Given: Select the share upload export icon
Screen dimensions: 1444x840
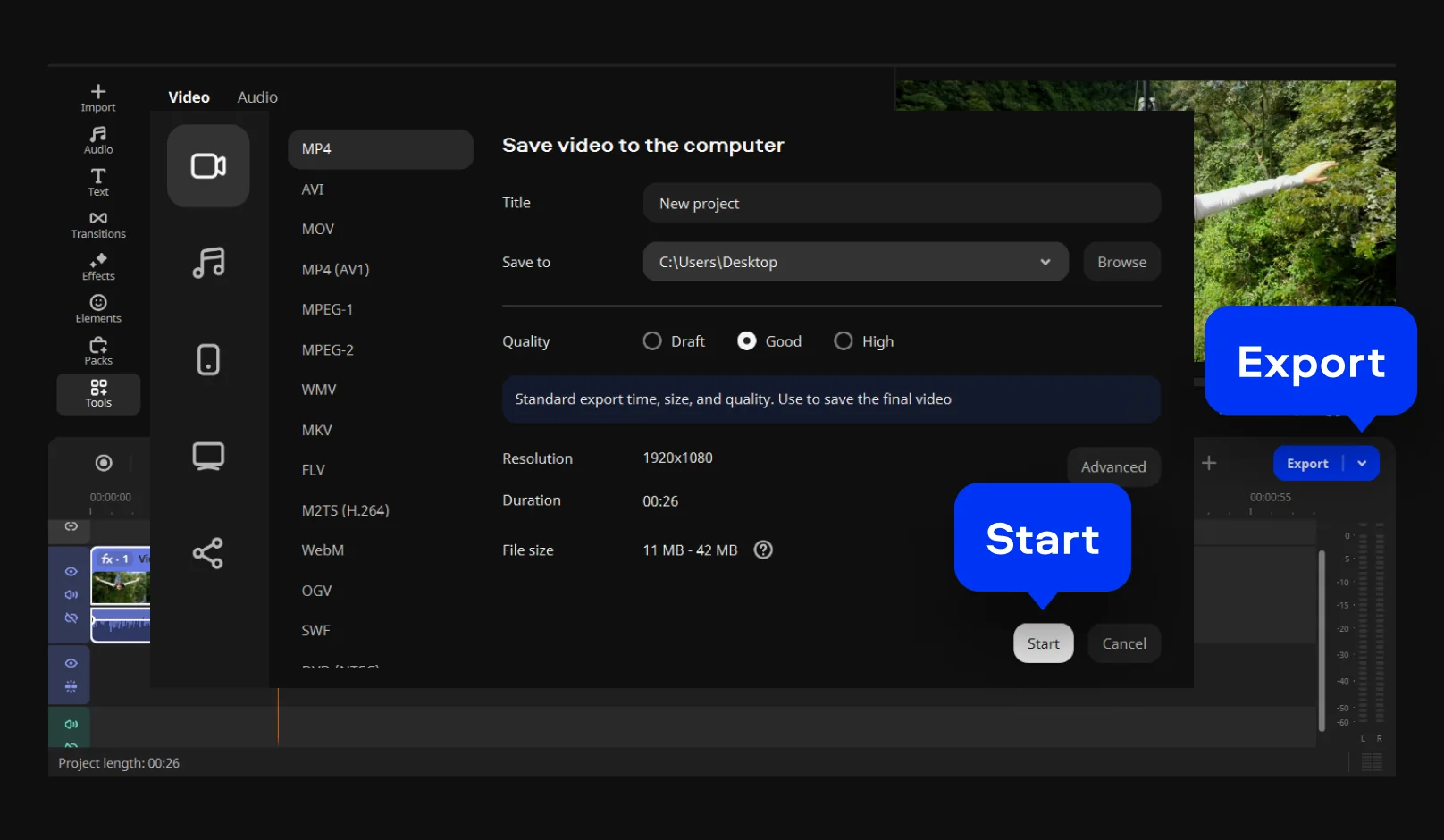Looking at the screenshot, I should click(208, 553).
